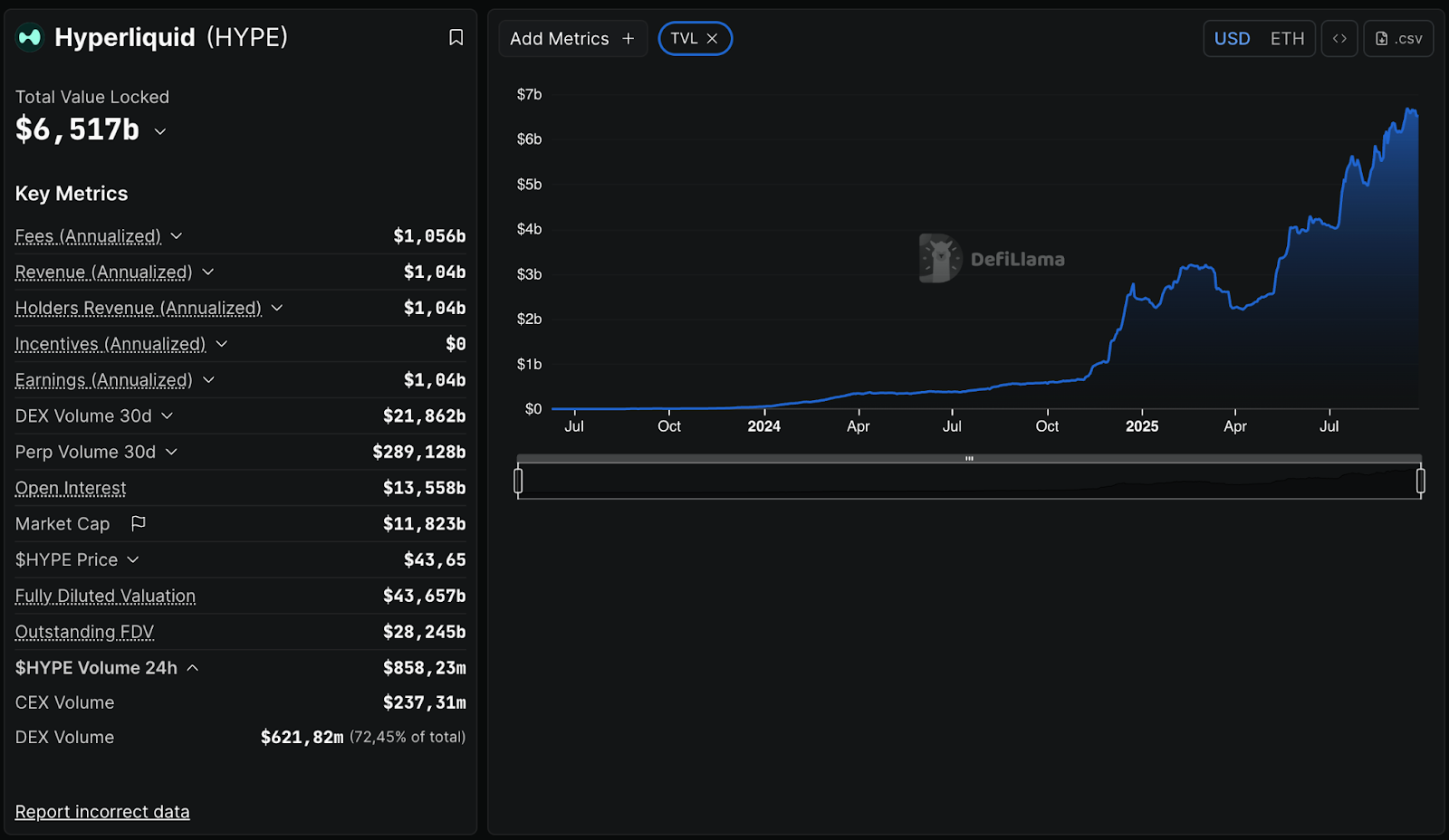This screenshot has height=840, width=1449.
Task: Click the $43,65 HYPE price value
Action: 435,559
